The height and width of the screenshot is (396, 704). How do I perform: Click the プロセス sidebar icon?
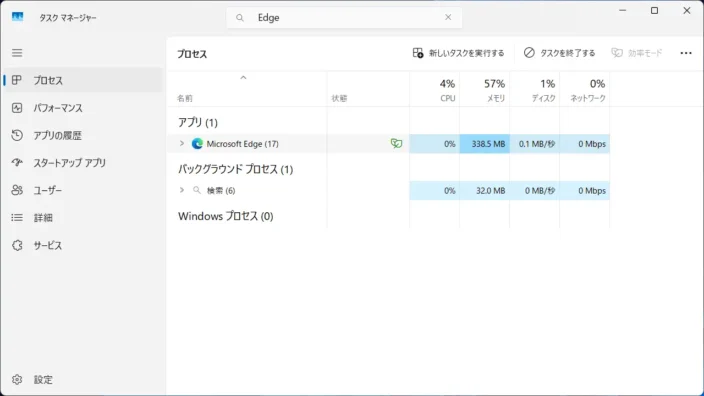pyautogui.click(x=17, y=80)
